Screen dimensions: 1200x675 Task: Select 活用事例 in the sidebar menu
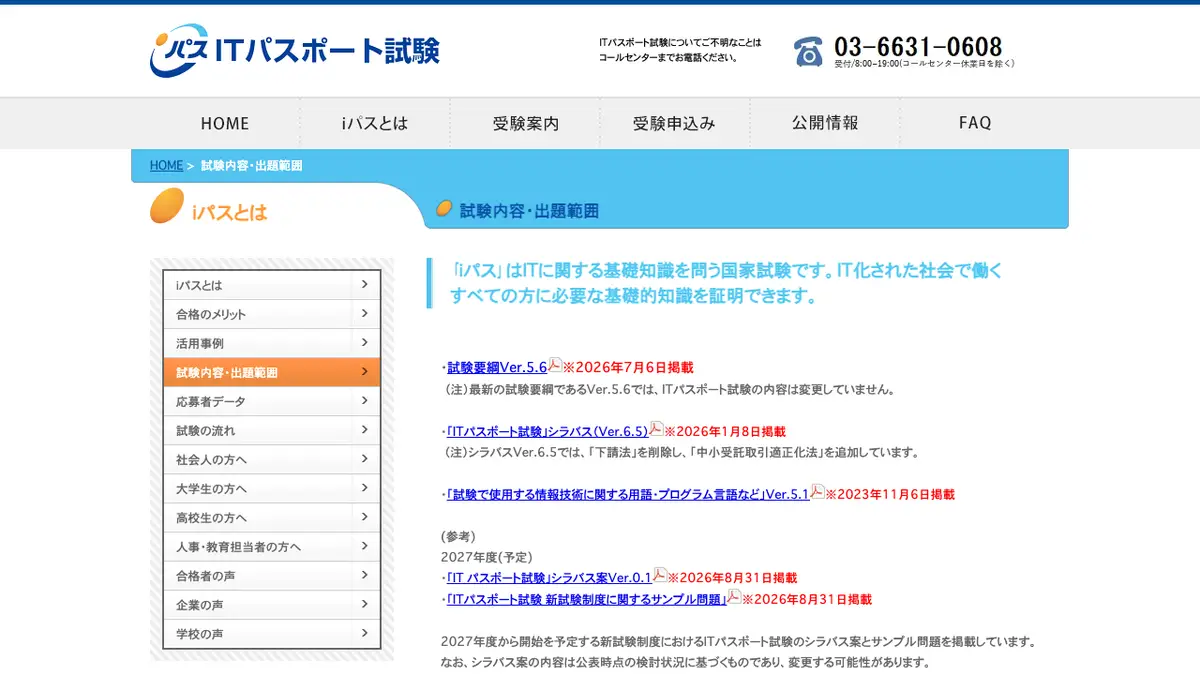pos(272,343)
